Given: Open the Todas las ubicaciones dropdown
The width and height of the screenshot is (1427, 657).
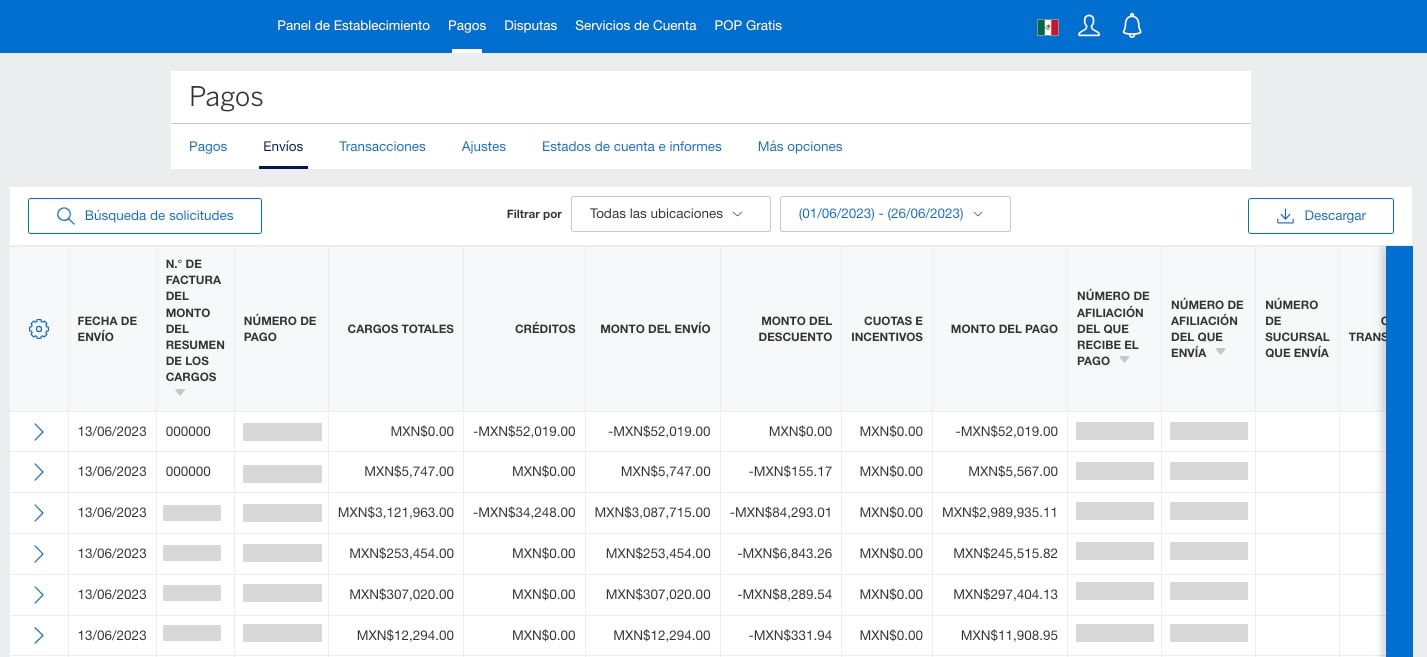Looking at the screenshot, I should tap(670, 213).
